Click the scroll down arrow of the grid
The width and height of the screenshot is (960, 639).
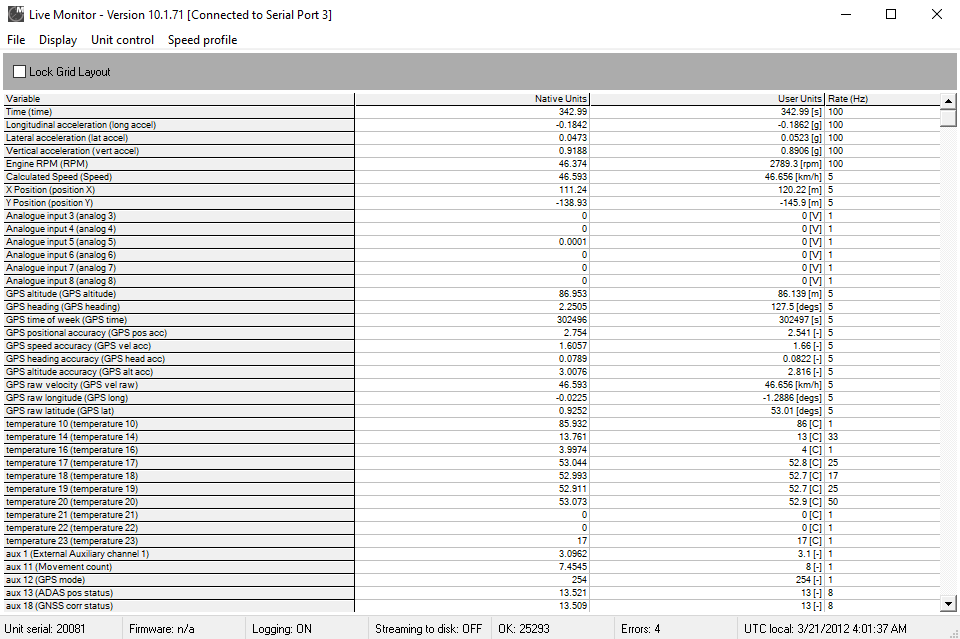(x=948, y=604)
